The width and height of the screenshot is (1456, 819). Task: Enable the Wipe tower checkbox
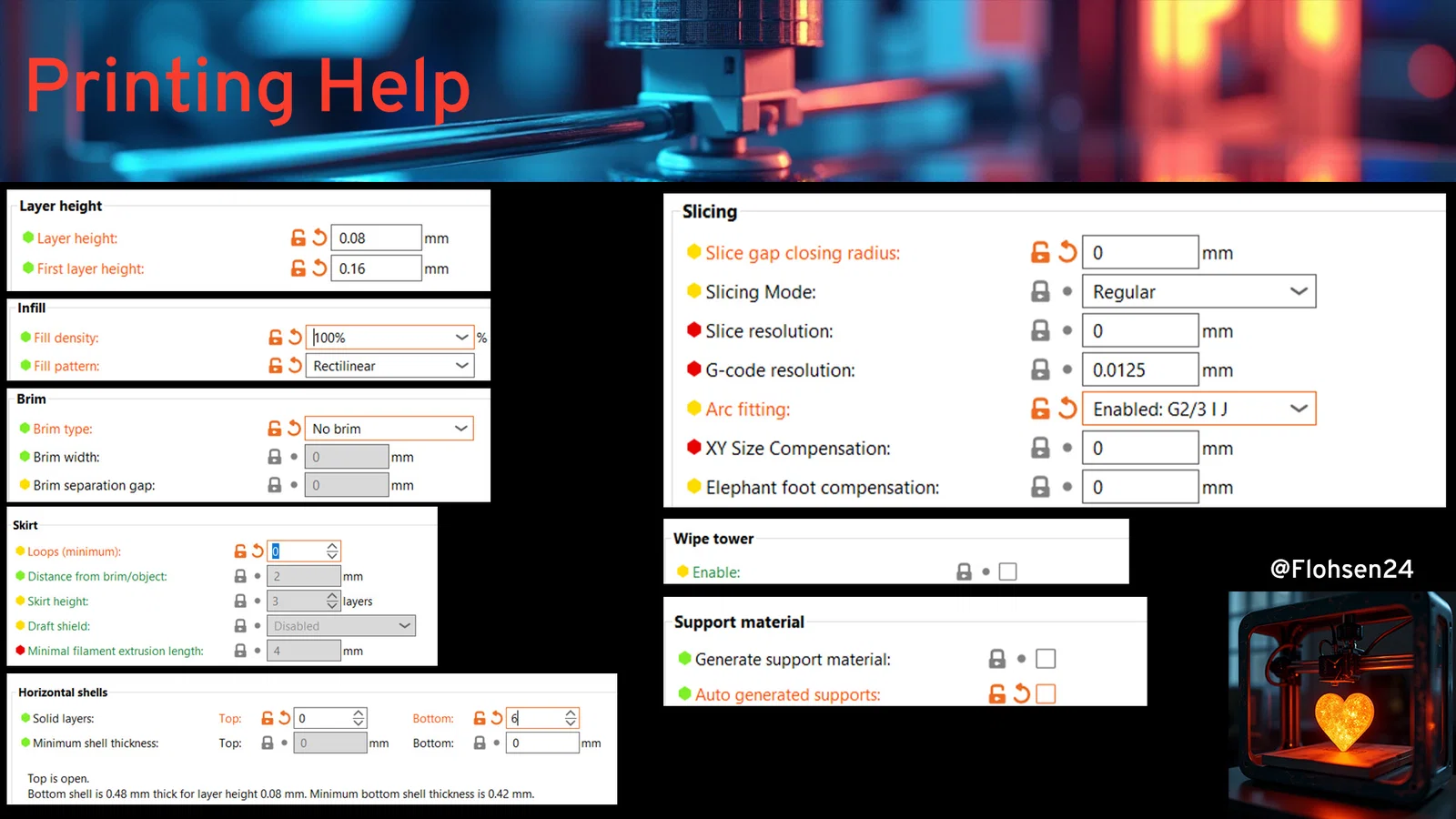point(1007,571)
